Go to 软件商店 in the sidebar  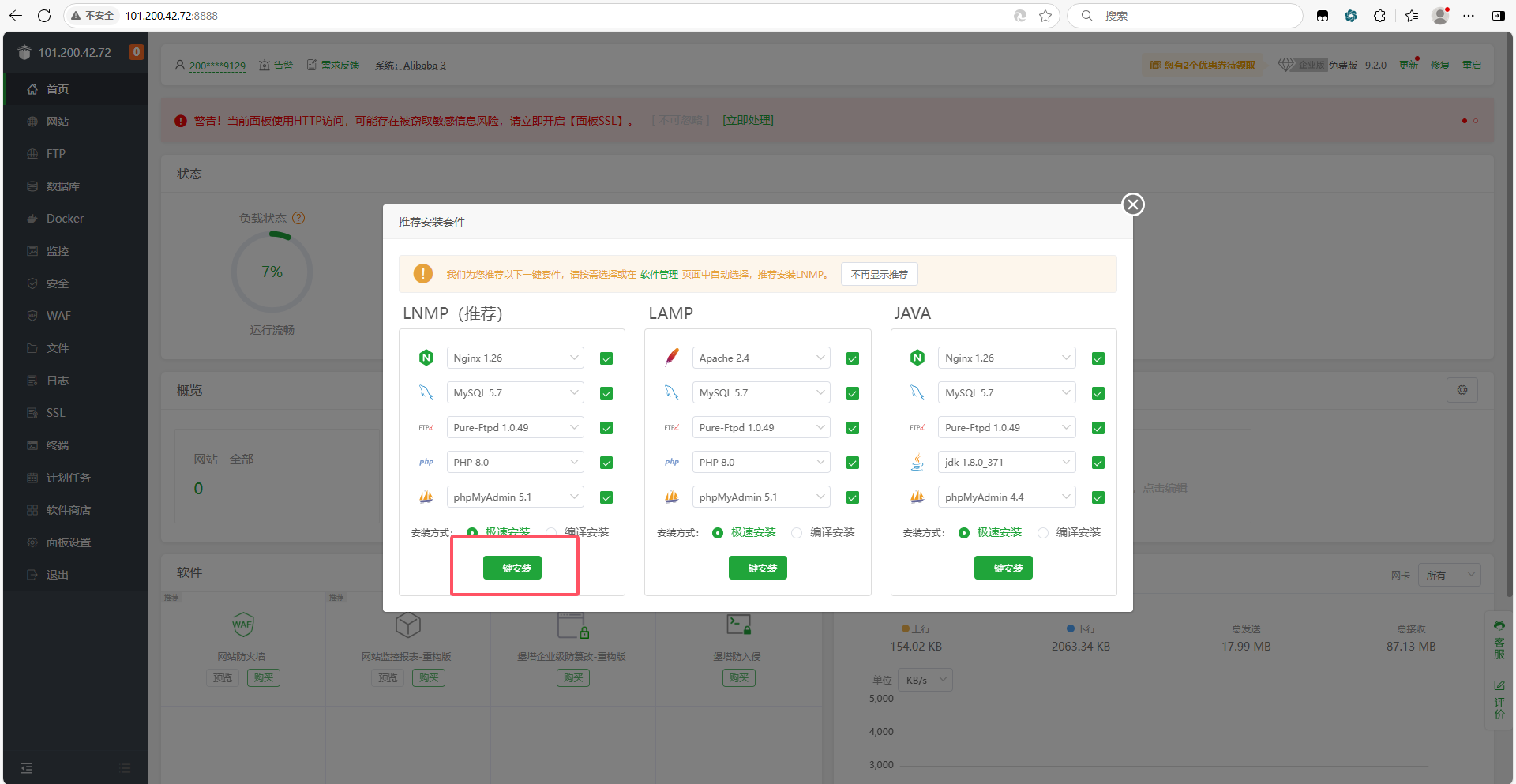click(68, 510)
